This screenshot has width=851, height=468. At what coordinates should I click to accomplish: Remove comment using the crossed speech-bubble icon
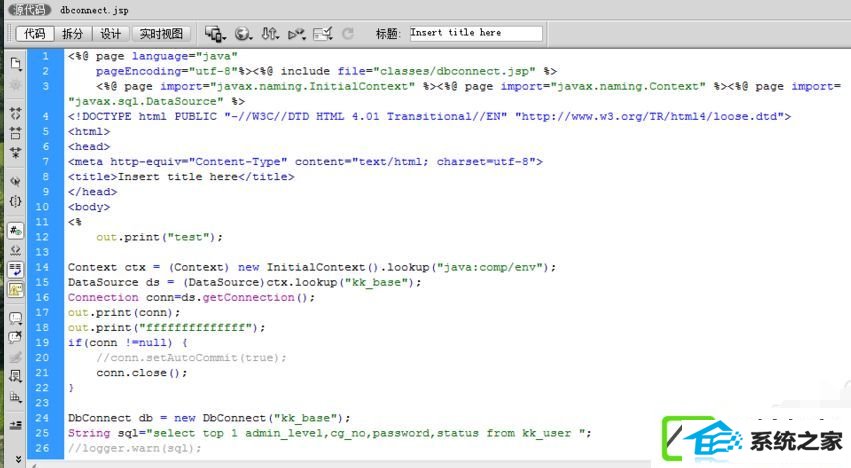(x=16, y=337)
